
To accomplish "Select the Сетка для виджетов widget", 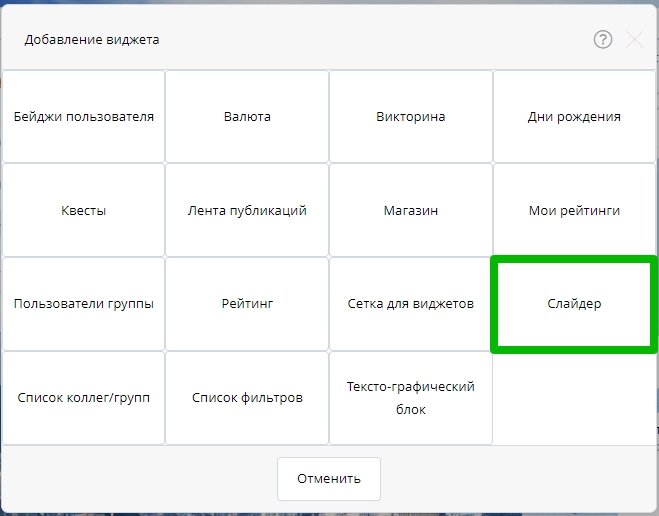I will (411, 304).
